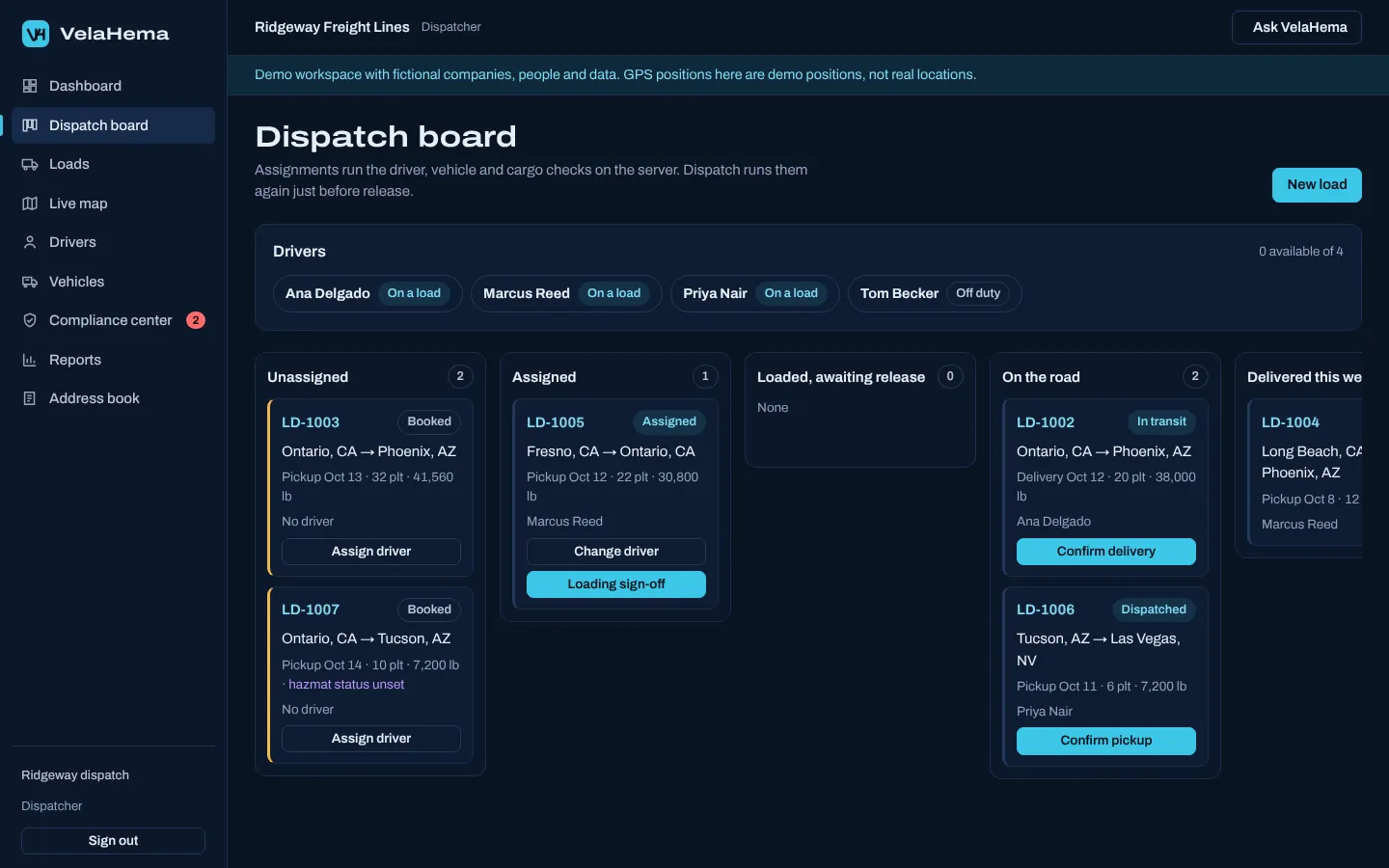1389x868 pixels.
Task: Click the Dashboard grid icon in sidebar
Action: tap(30, 86)
